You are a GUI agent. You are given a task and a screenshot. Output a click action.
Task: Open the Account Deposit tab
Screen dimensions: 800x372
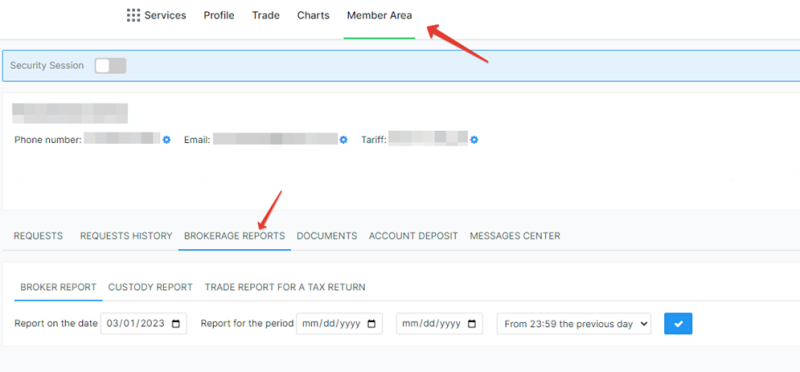pyautogui.click(x=413, y=236)
